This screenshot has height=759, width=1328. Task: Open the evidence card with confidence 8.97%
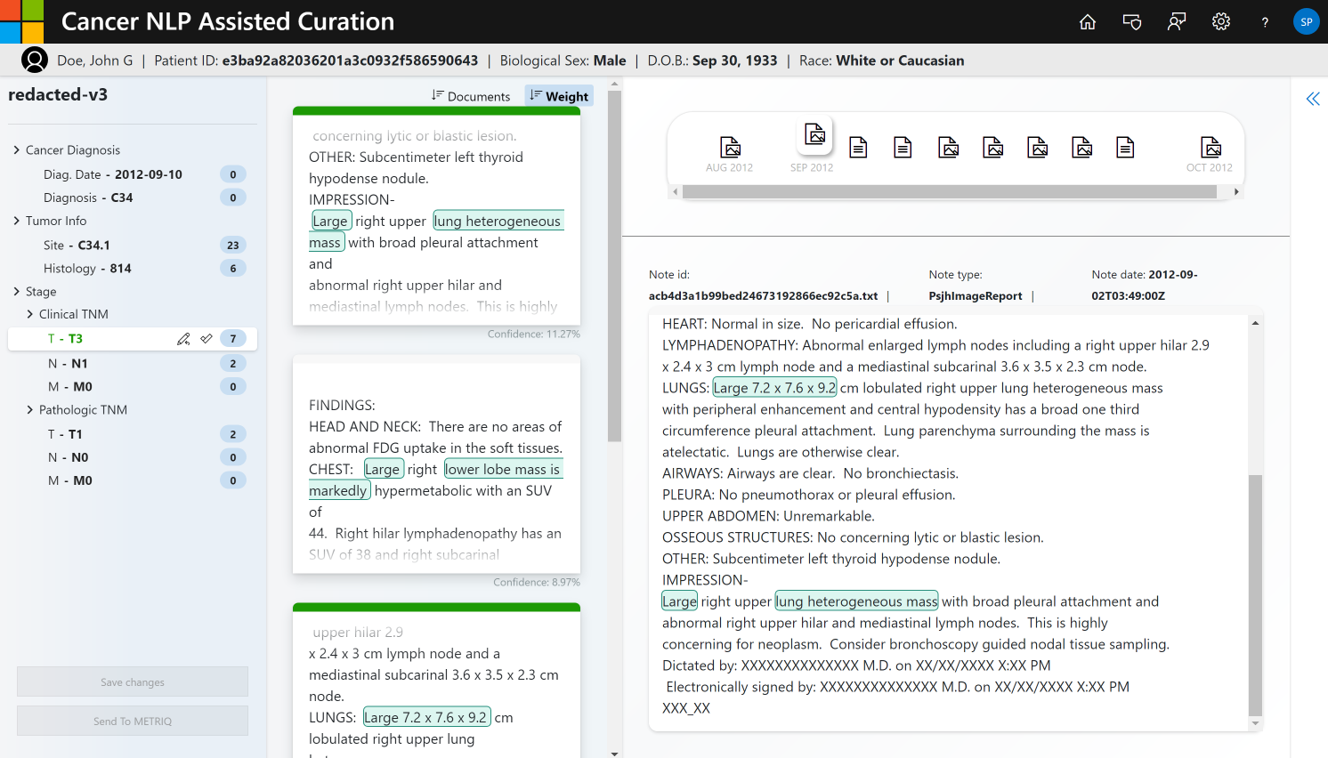tap(436, 464)
